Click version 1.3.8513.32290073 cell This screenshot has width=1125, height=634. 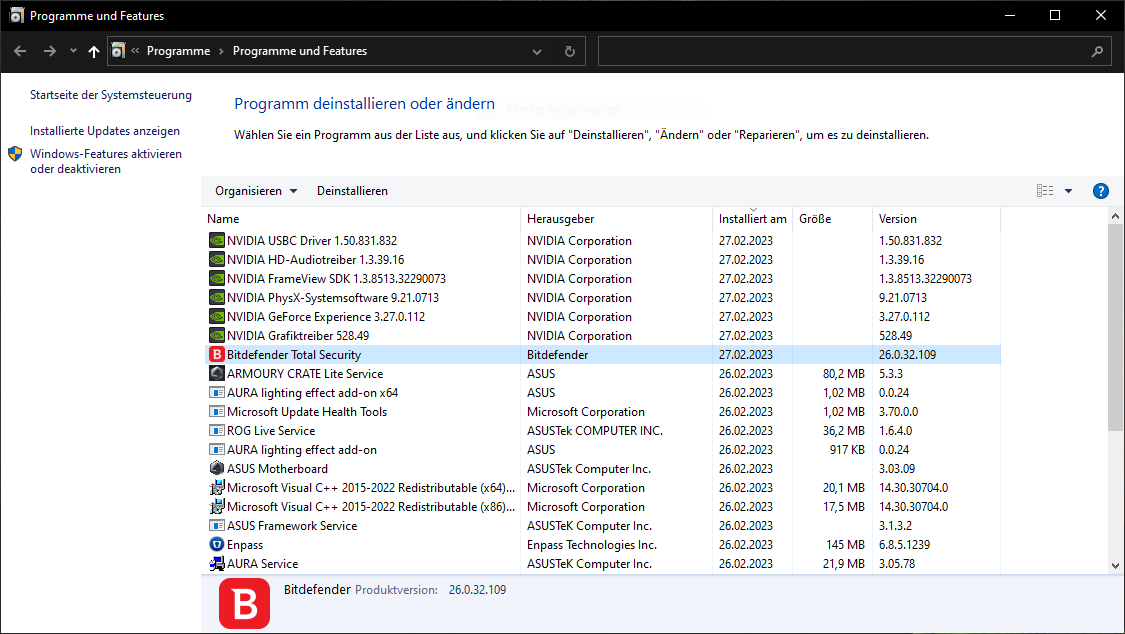[x=925, y=278]
